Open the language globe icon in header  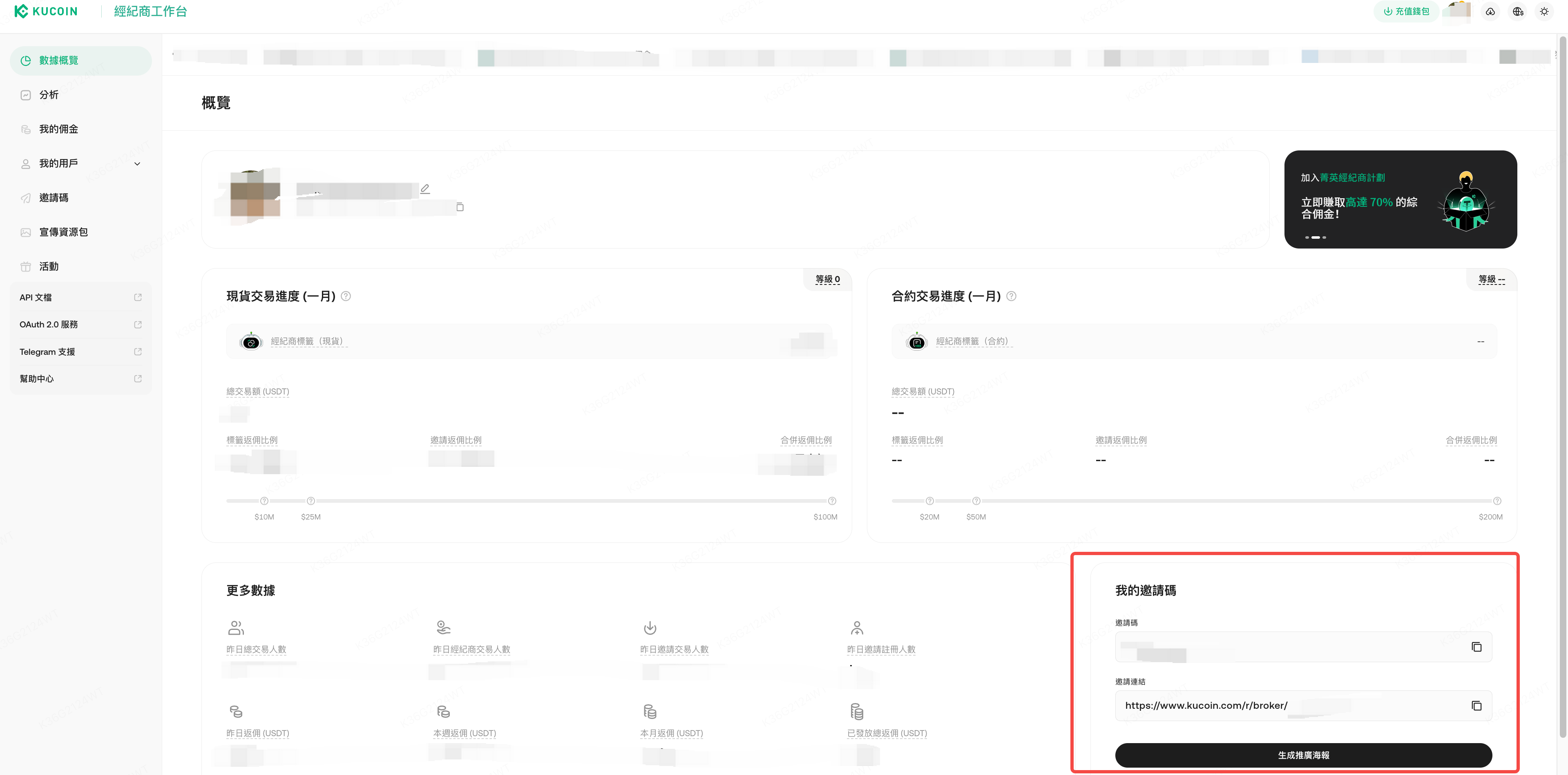(1517, 11)
